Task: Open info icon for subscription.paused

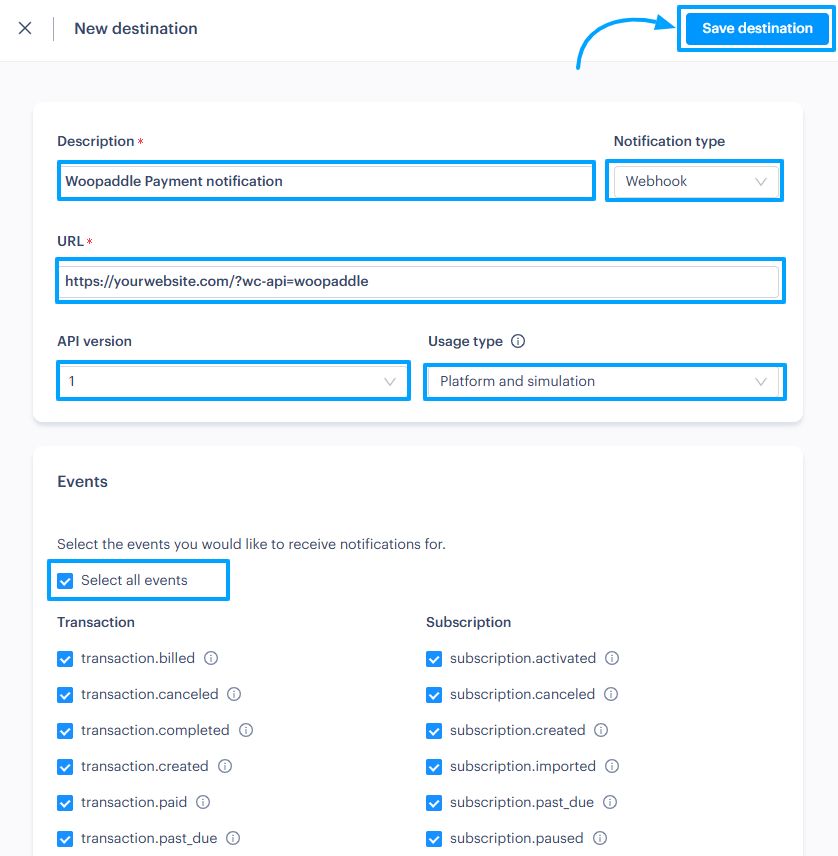Action: [x=599, y=839]
